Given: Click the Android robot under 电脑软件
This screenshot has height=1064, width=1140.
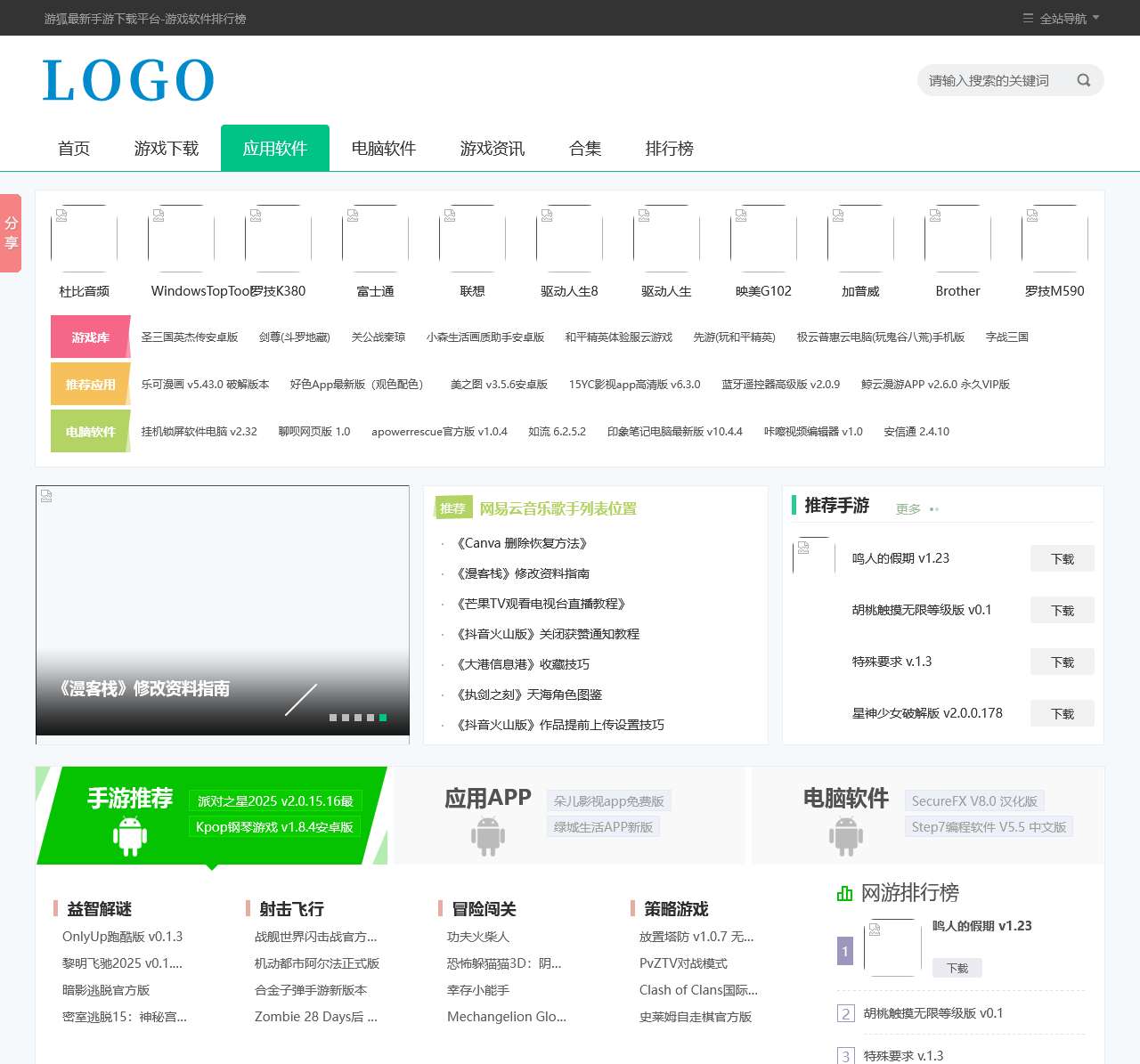Looking at the screenshot, I should [846, 836].
